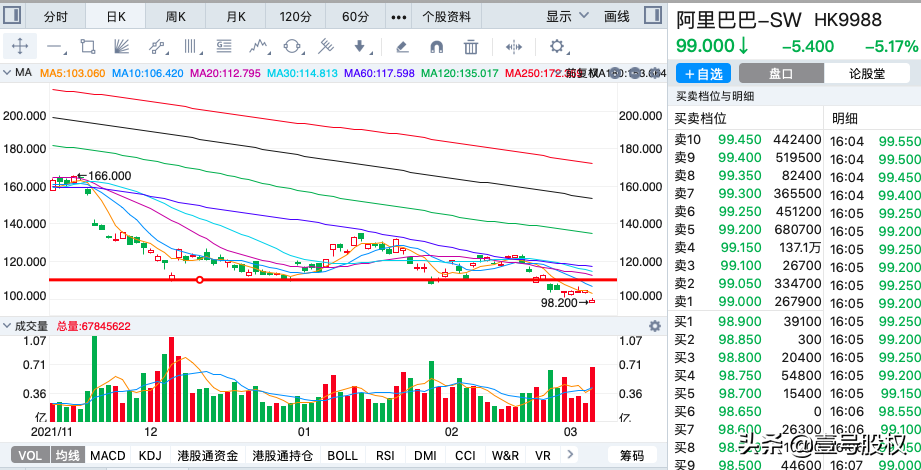The height and width of the screenshot is (470, 921).
Task: Click the 画线 drawing button
Action: [617, 16]
